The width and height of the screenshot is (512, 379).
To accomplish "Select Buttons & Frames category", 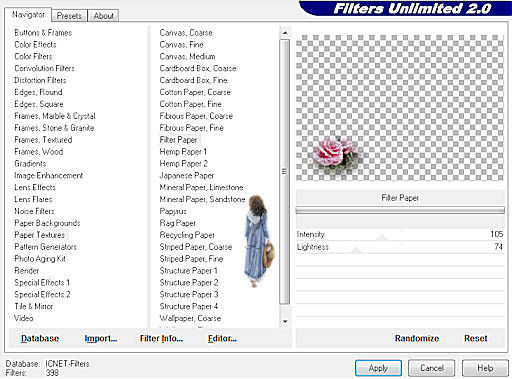I will tap(43, 33).
